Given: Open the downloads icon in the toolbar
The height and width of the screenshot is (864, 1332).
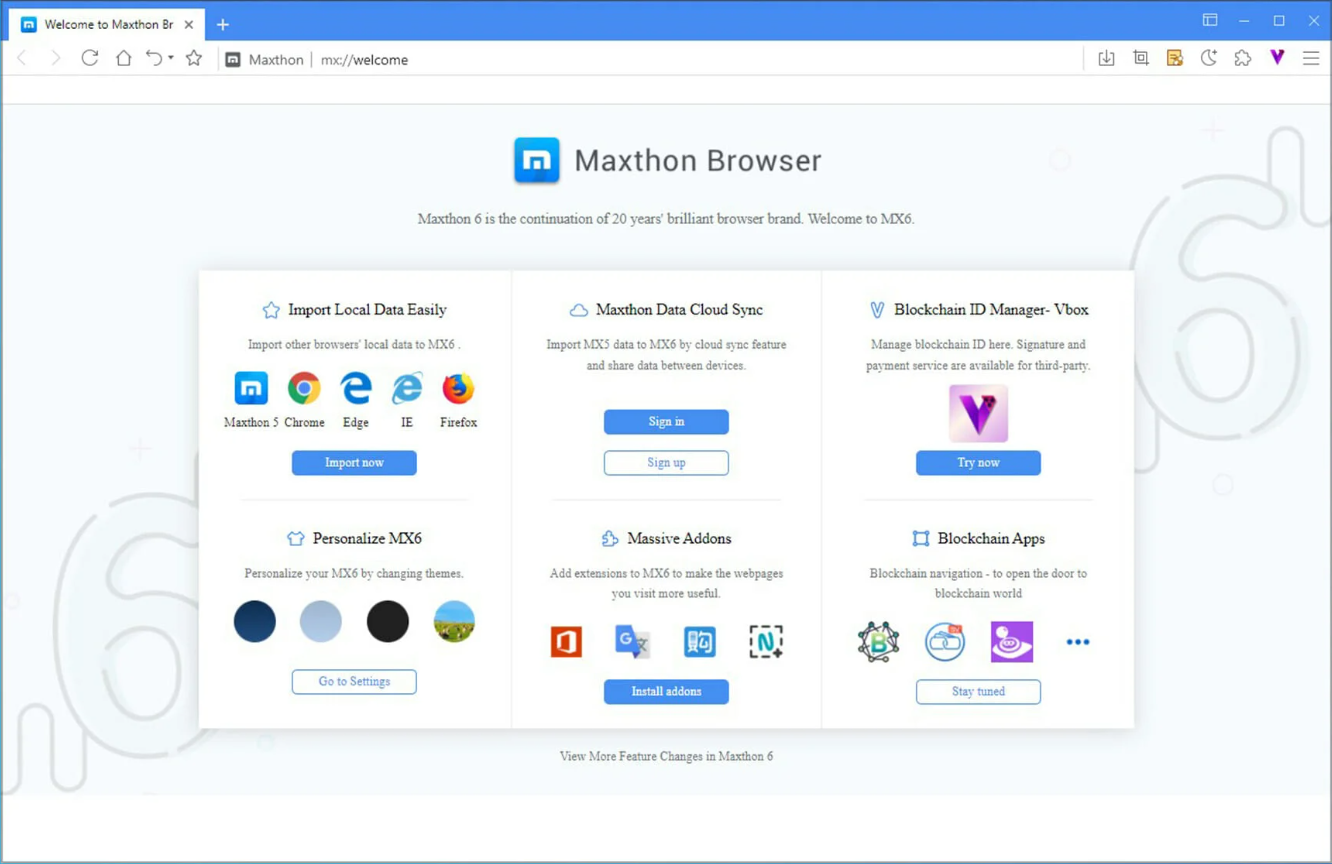Looking at the screenshot, I should tap(1106, 58).
